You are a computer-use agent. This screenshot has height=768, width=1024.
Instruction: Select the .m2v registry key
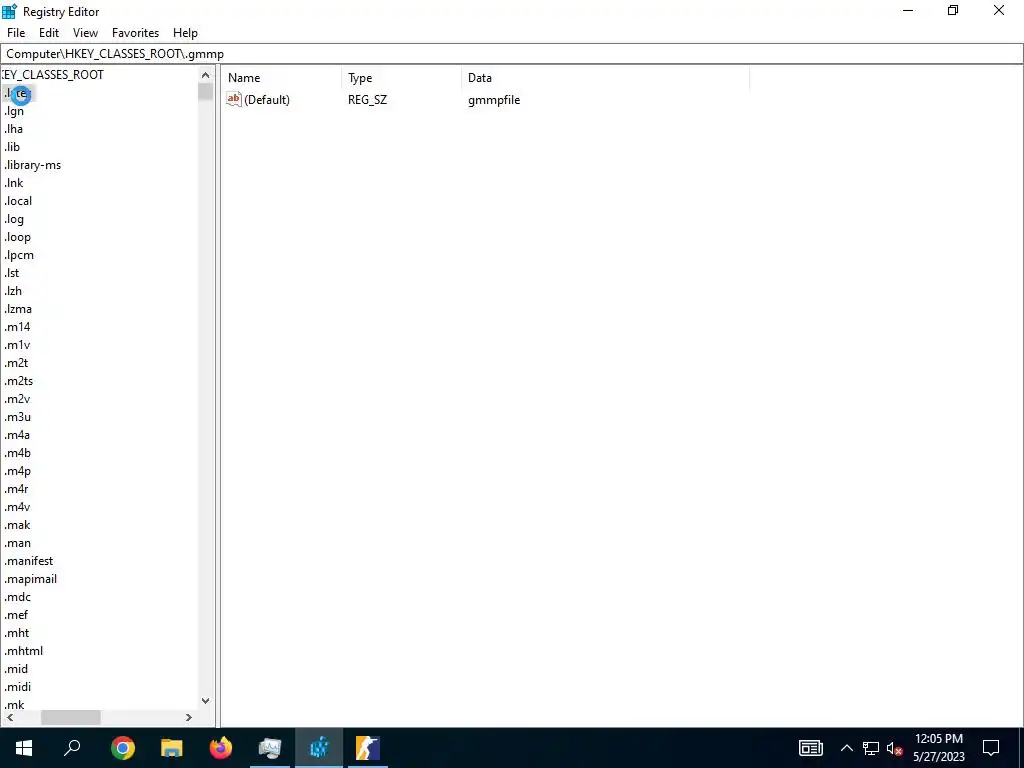(17, 399)
